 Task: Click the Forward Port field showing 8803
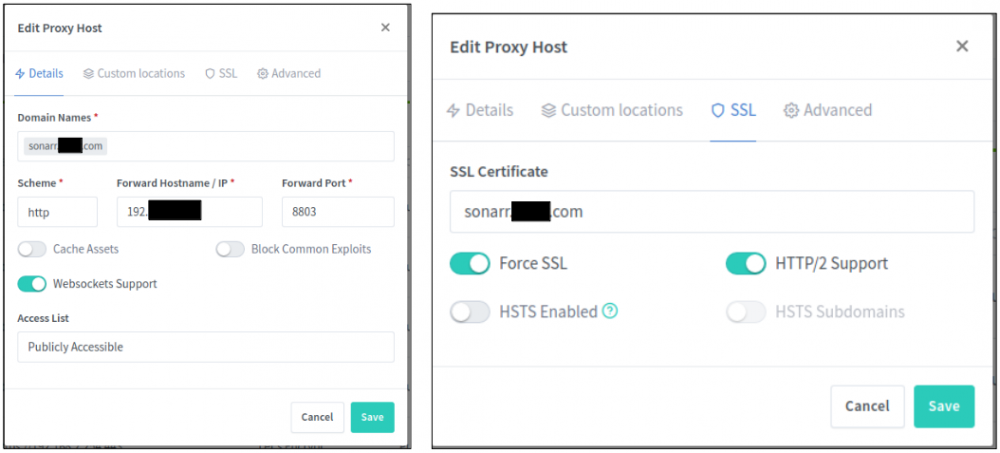pyautogui.click(x=338, y=212)
